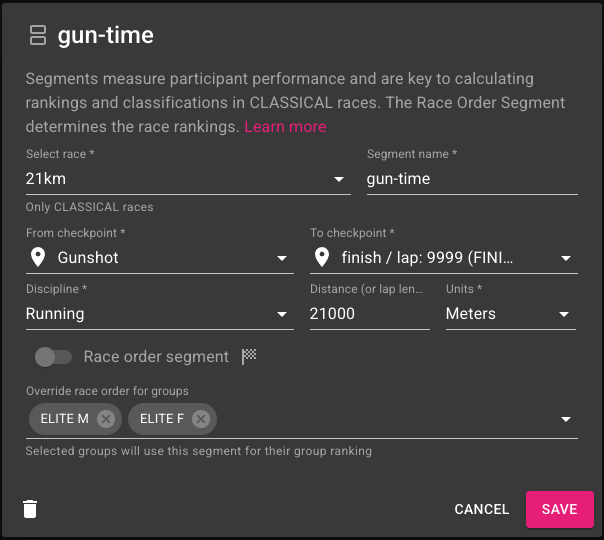
Task: Click the Cancel button
Action: click(482, 509)
